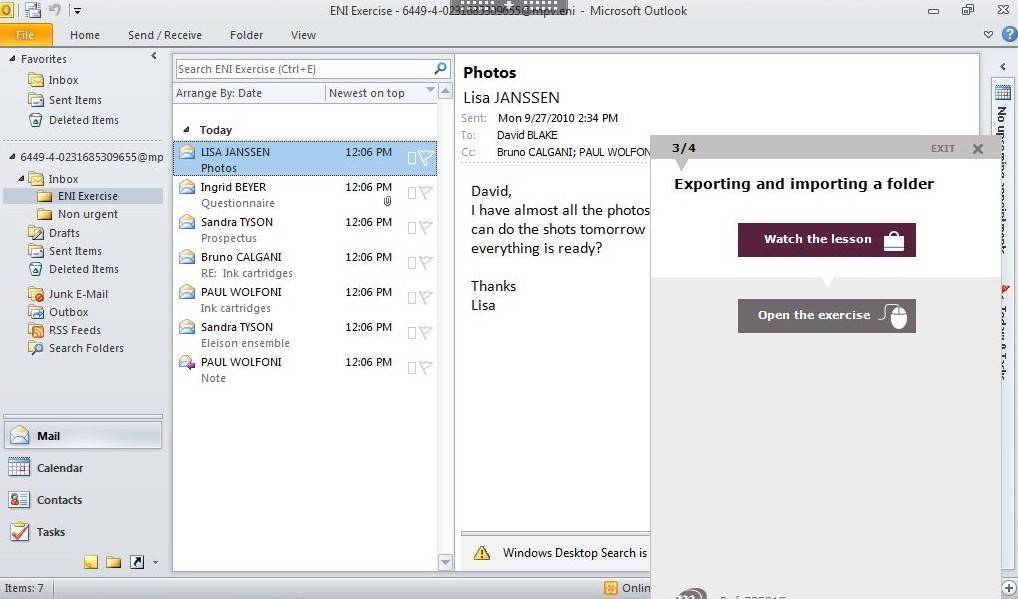This screenshot has height=599, width=1018.
Task: Open Folder List icon in navigation pane
Action: pos(113,563)
